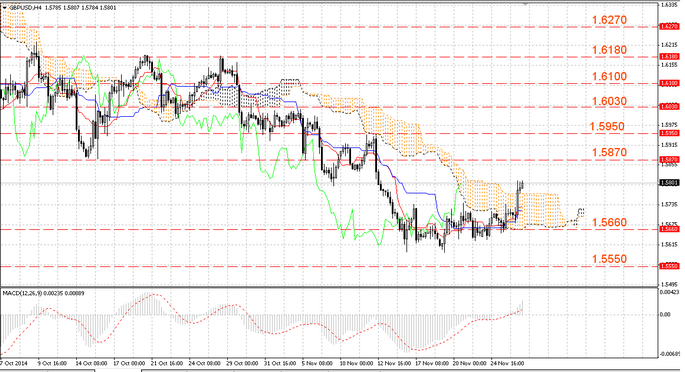Click the 24 Nov 16:00 time label

tap(507, 363)
